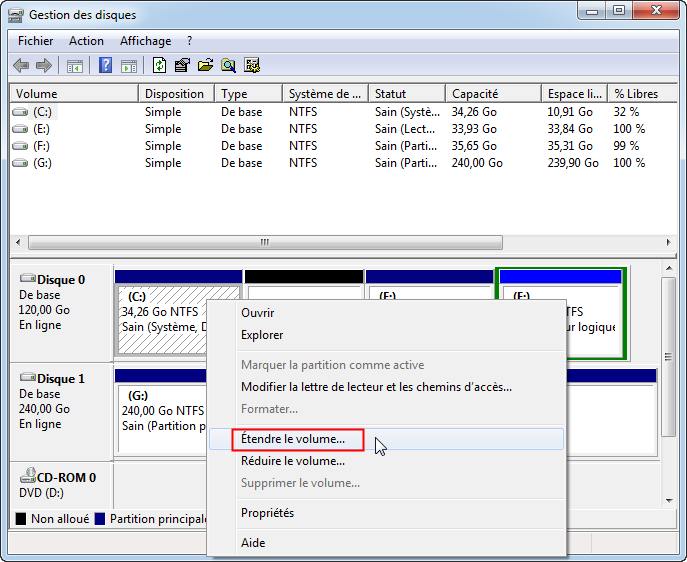Click the 99 % free cell
The width and height of the screenshot is (687, 562).
tap(626, 146)
